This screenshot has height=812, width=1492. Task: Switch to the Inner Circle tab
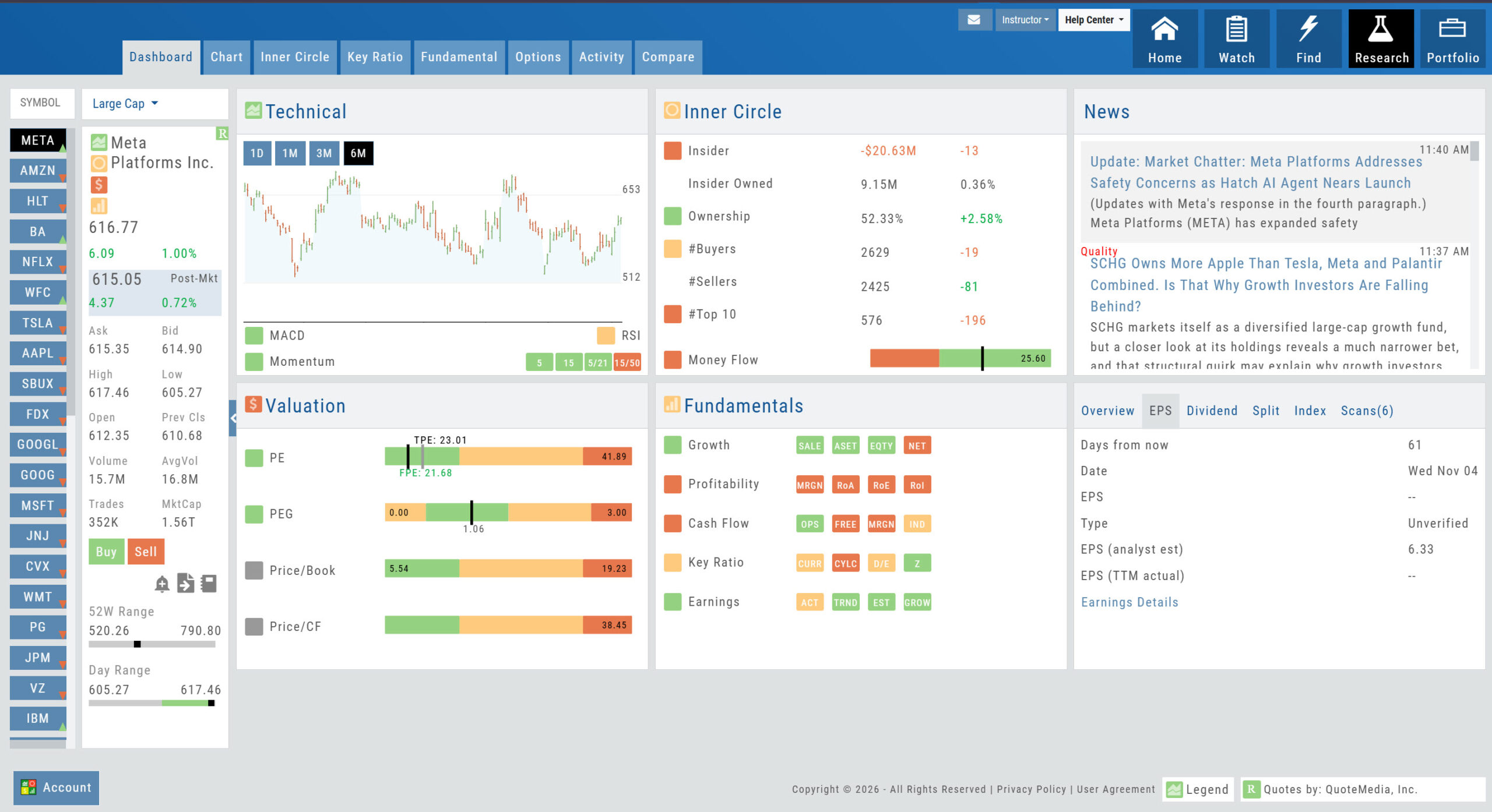pyautogui.click(x=295, y=57)
